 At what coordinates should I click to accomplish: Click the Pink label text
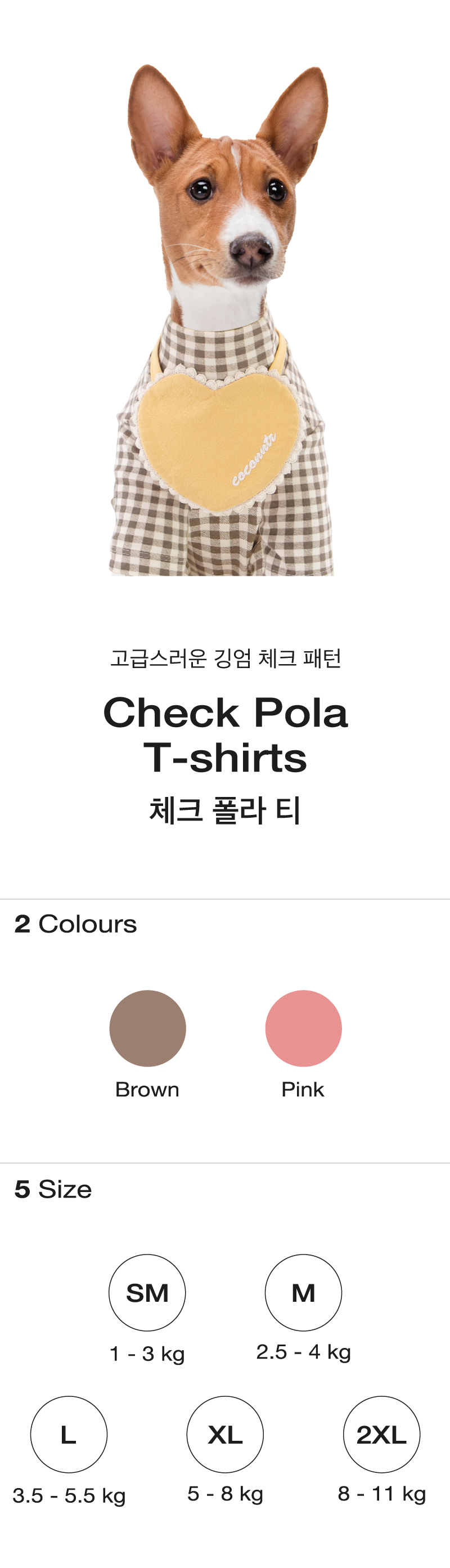point(303,1089)
